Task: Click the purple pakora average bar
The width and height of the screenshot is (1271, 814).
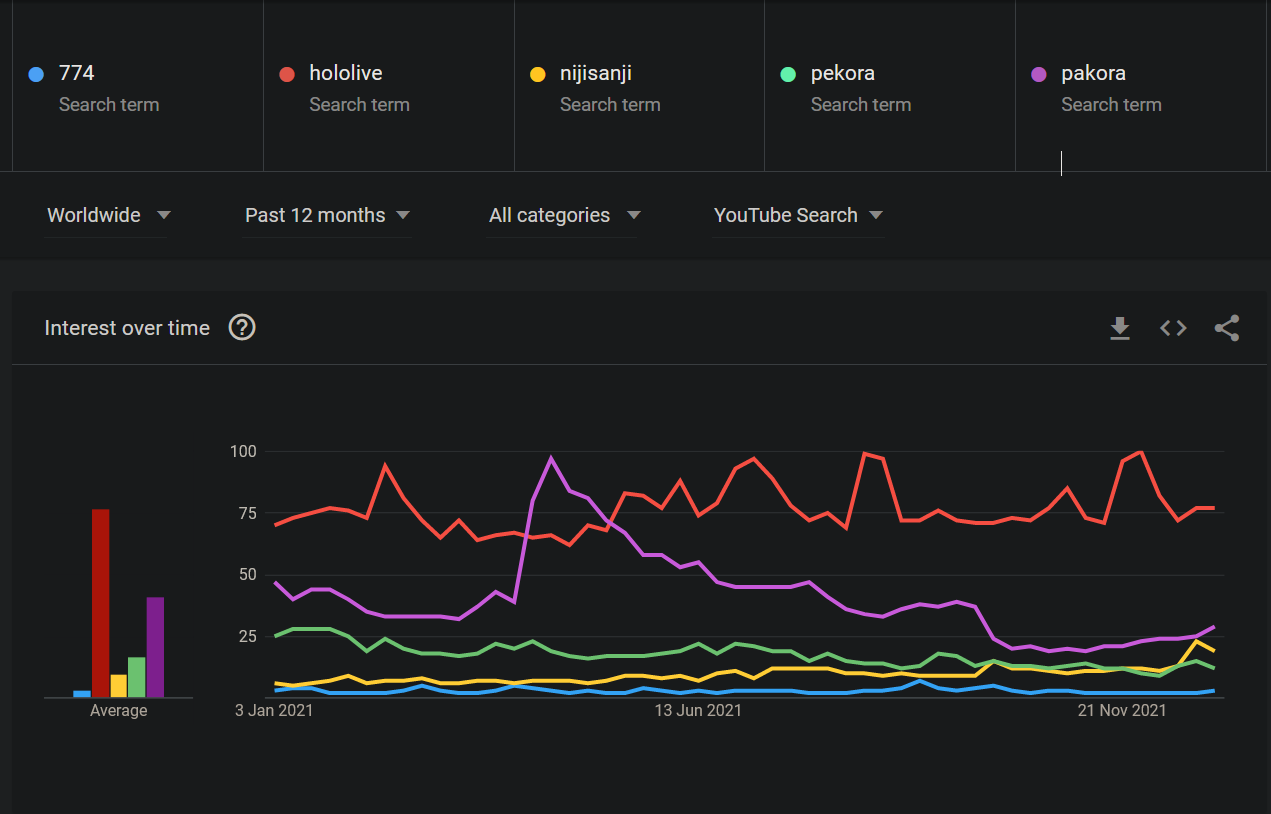Action: click(155, 647)
